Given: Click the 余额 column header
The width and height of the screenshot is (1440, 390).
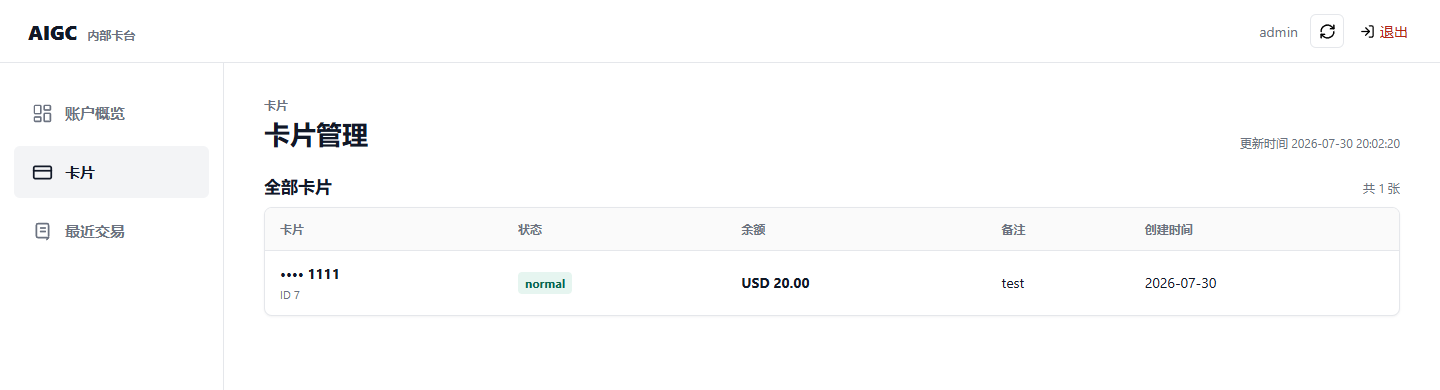Looking at the screenshot, I should [753, 230].
